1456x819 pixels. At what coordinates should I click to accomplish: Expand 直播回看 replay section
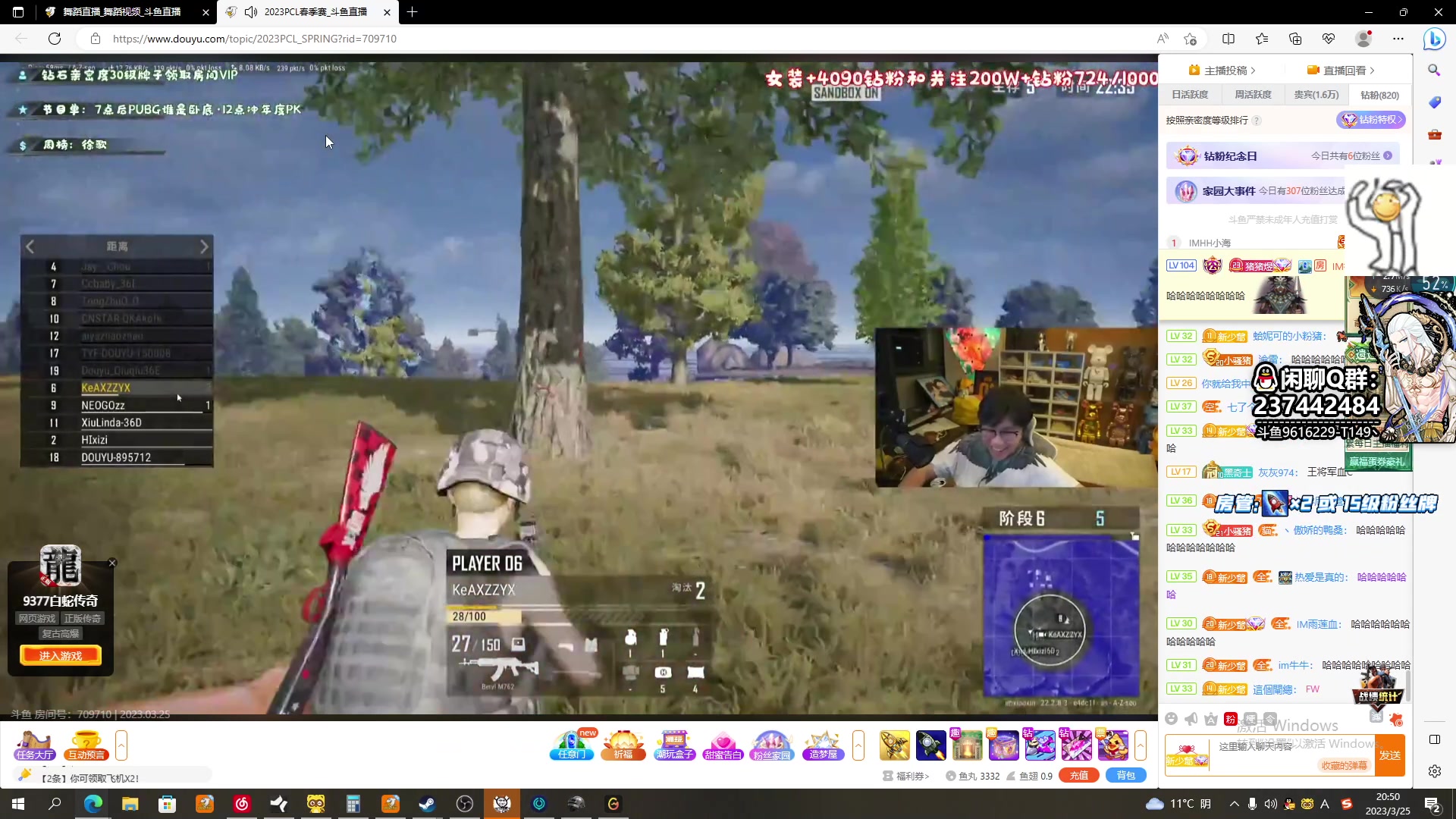pyautogui.click(x=1340, y=71)
